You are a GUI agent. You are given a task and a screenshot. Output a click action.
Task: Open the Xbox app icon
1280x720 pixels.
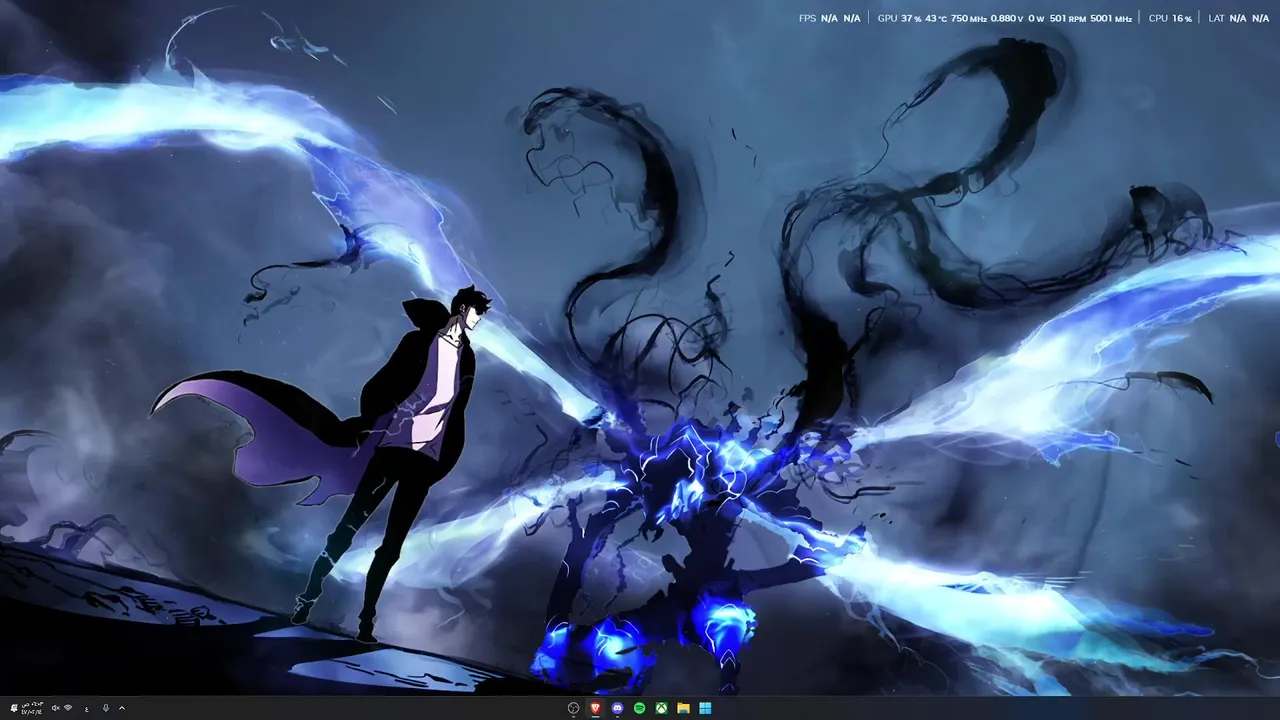[x=661, y=708]
